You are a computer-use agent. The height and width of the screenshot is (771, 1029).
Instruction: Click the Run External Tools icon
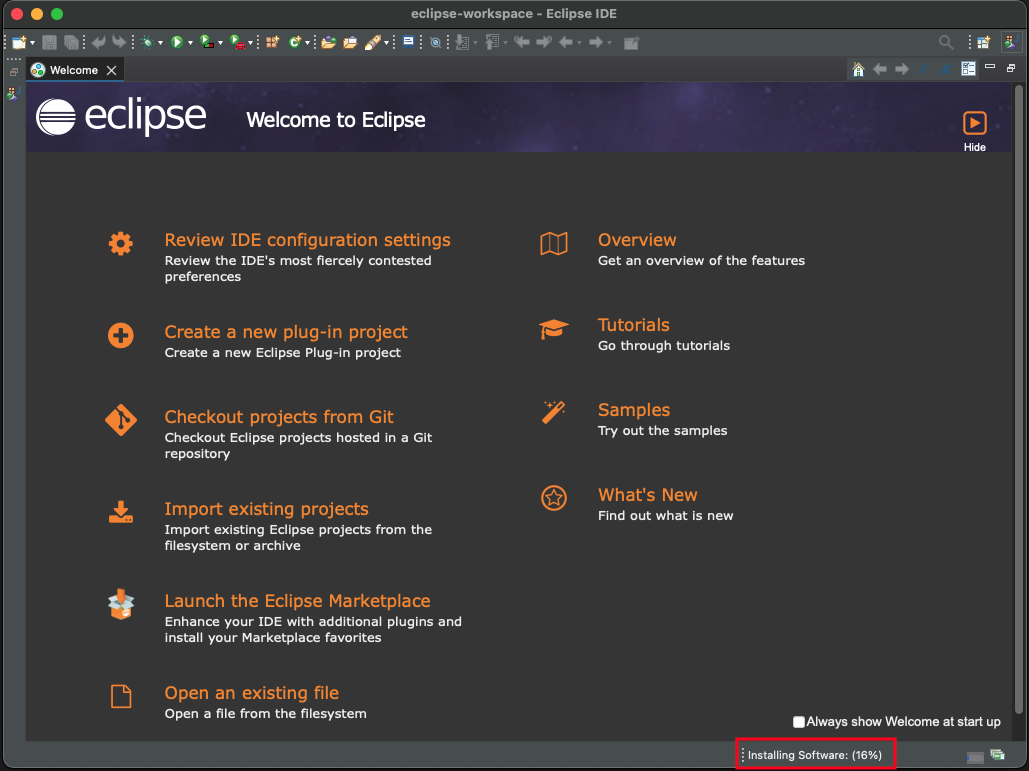coord(238,43)
